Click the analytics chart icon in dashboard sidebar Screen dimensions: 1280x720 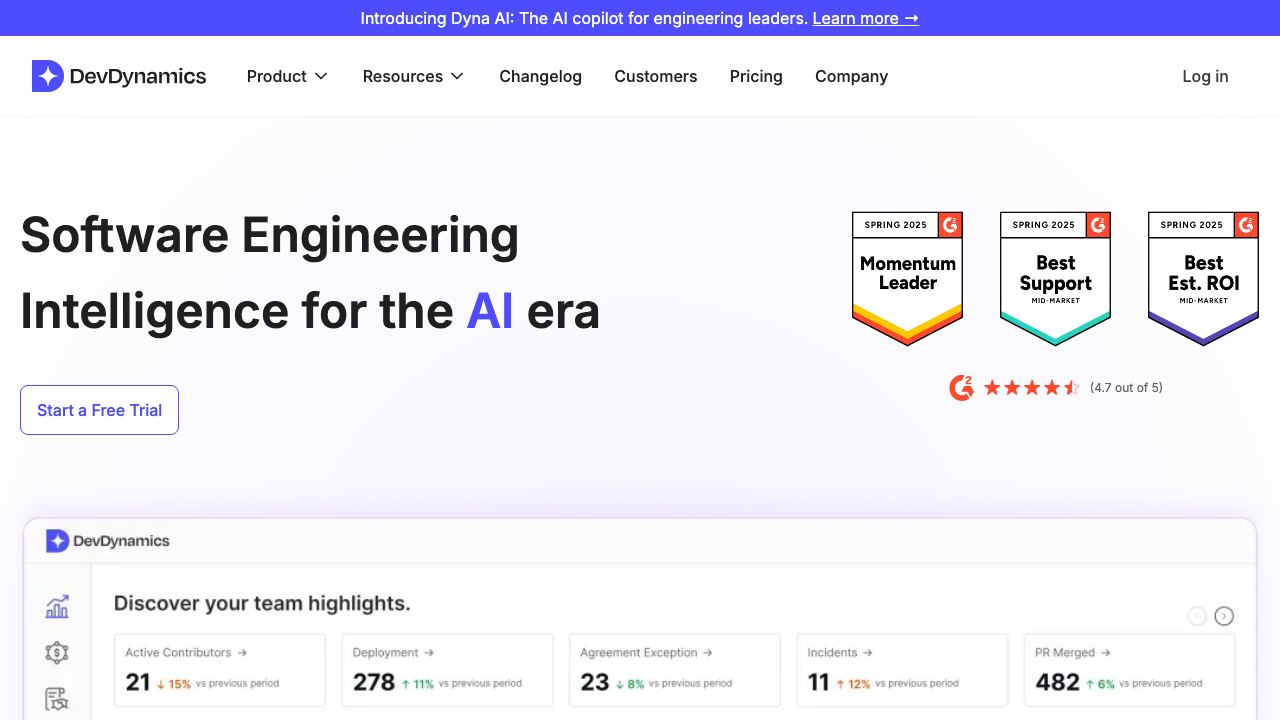click(57, 606)
